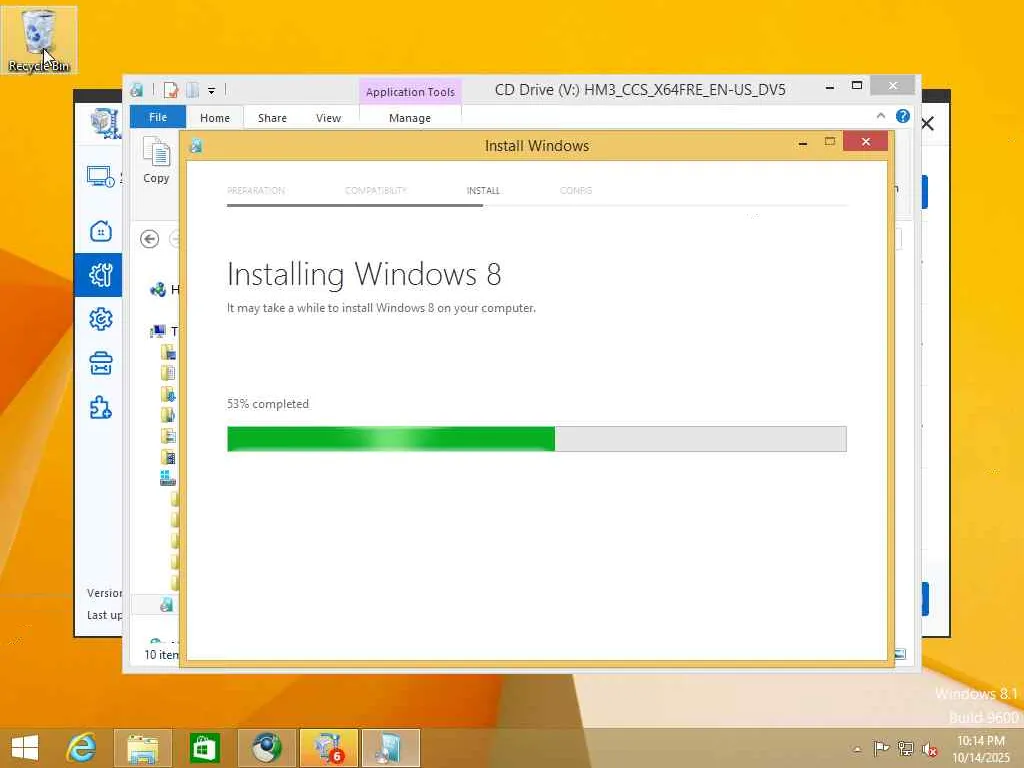Image resolution: width=1024 pixels, height=768 pixels.
Task: Click the background app logo icon
Action: pos(106,123)
